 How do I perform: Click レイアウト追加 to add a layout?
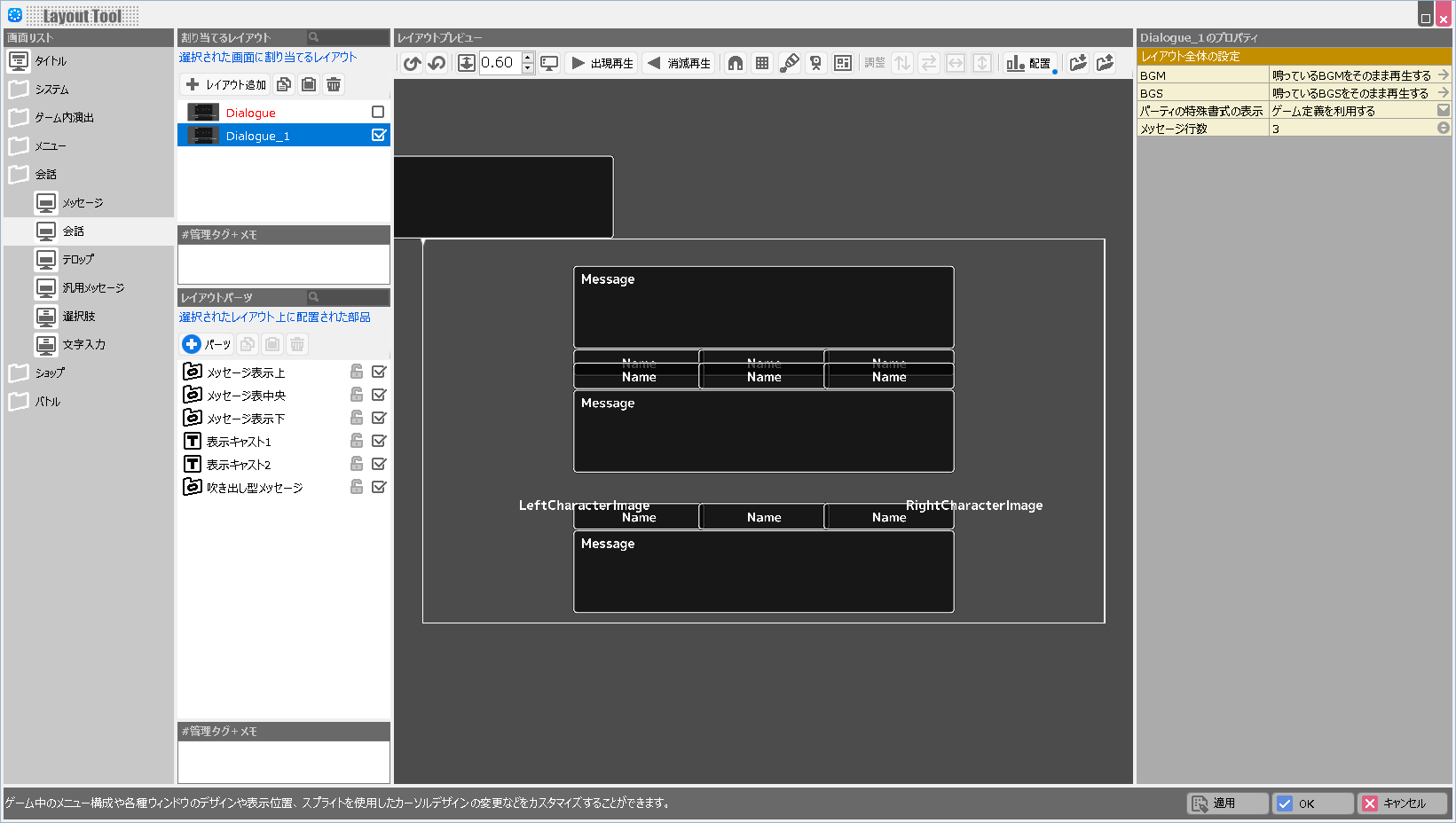pos(227,84)
